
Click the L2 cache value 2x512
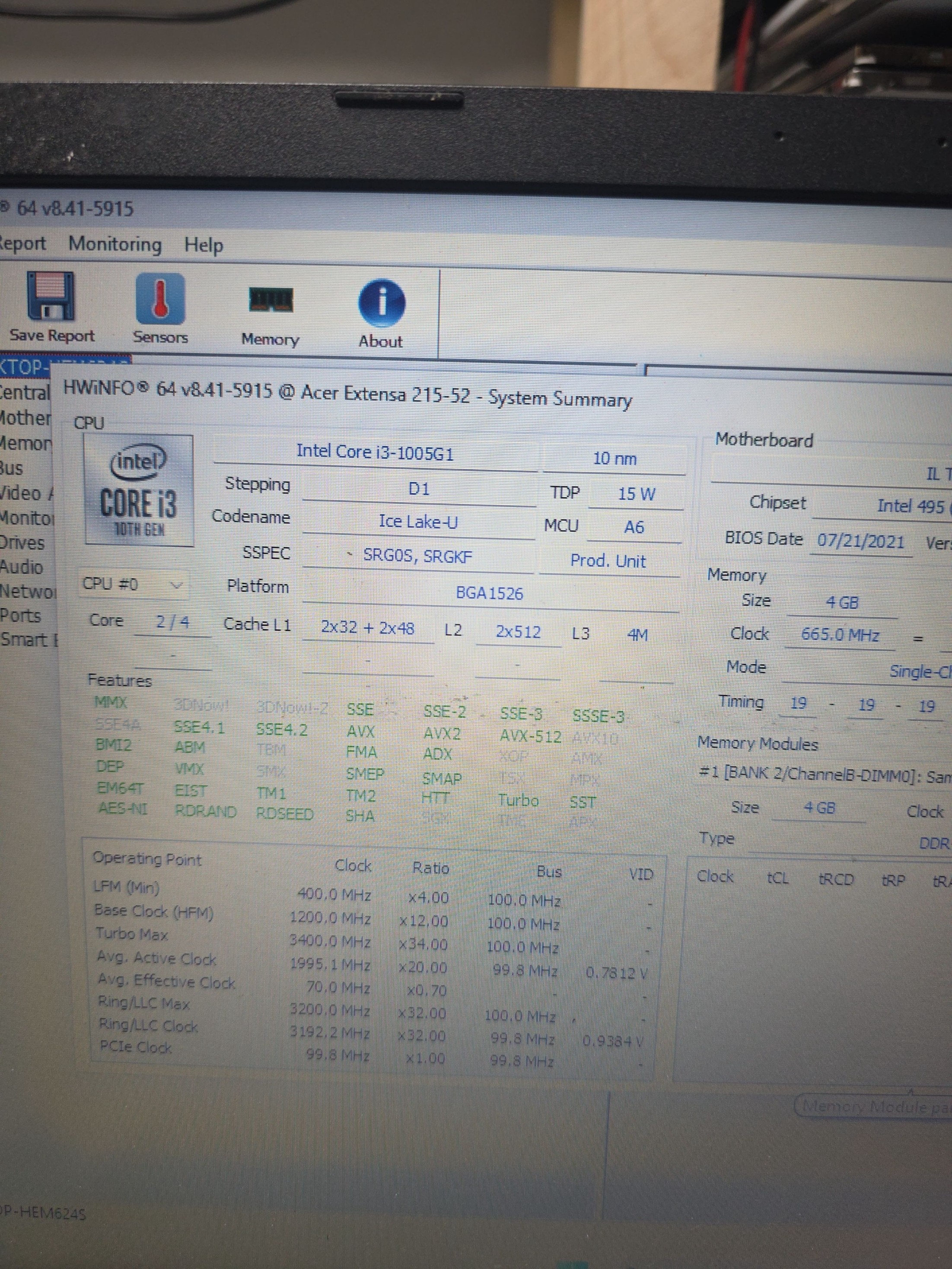518,632
